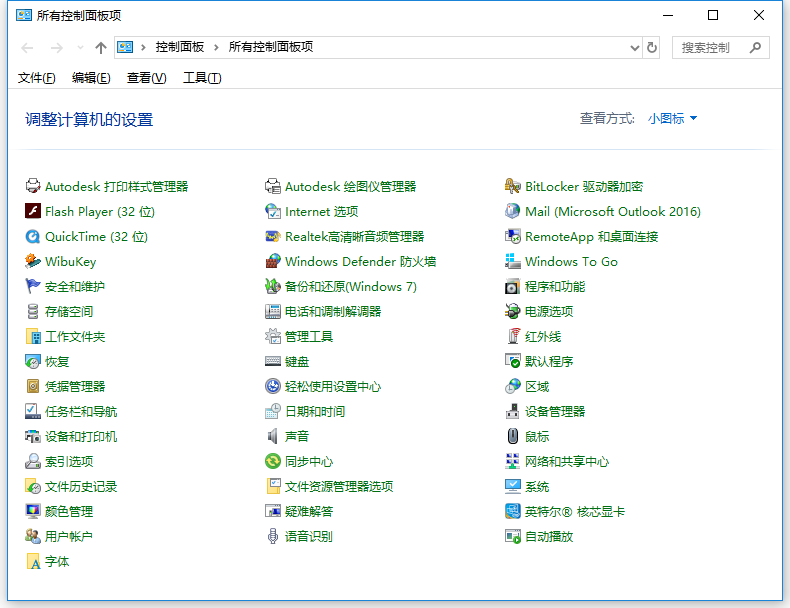Click the Control Panel icon in address bar
The image size is (790, 608).
click(x=125, y=47)
